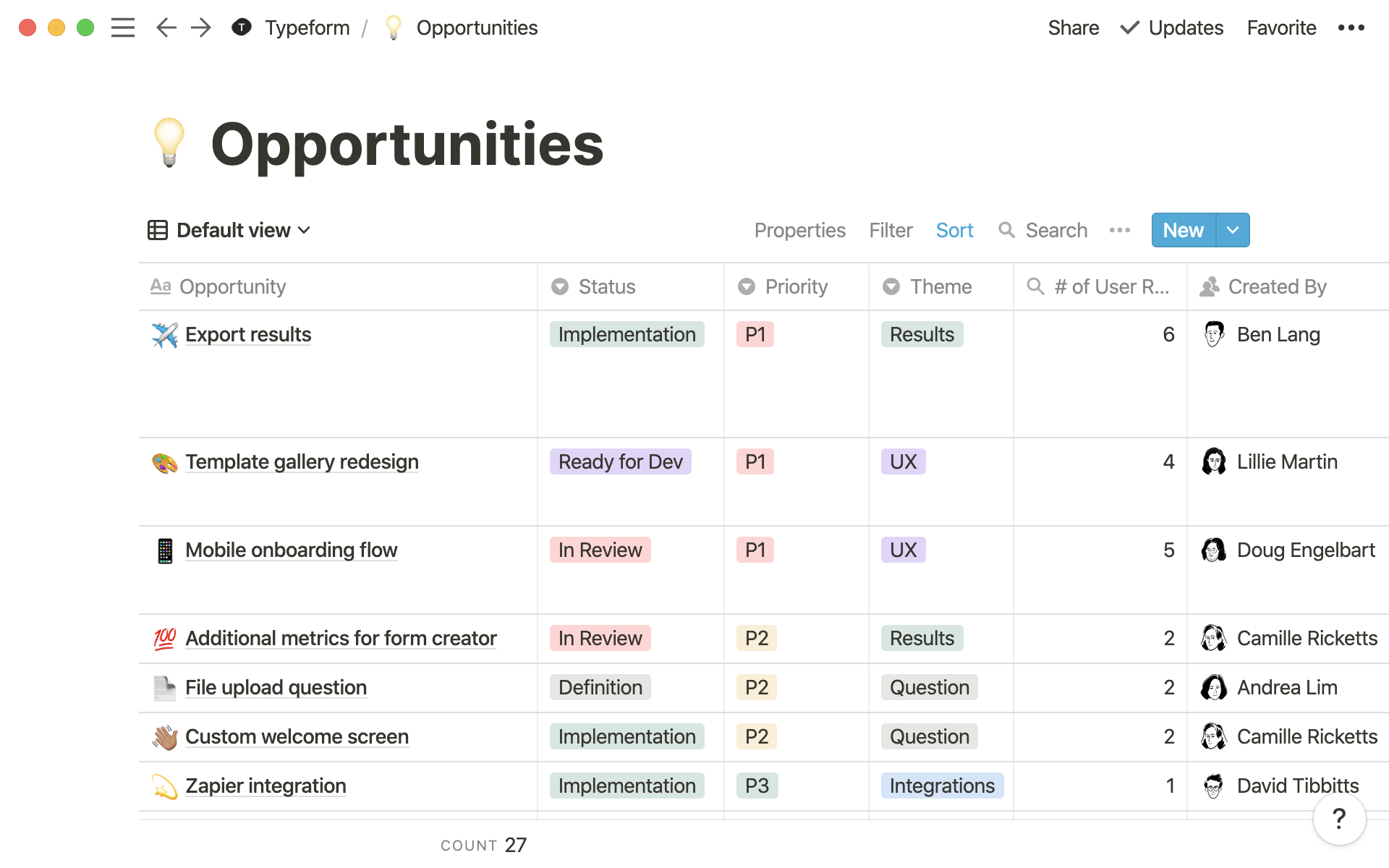Image resolution: width=1389 pixels, height=868 pixels.
Task: Click the lightbulb page icon beside title
Action: point(169,143)
